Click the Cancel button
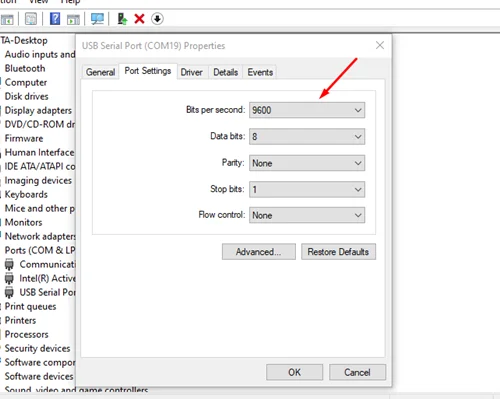500x399 pixels. (x=357, y=372)
